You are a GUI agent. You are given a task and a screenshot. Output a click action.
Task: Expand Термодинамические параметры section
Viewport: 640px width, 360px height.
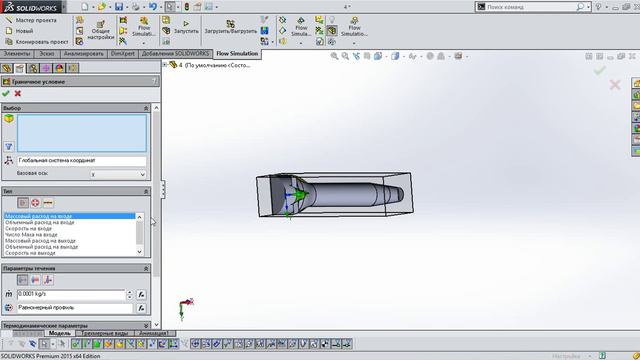146,326
